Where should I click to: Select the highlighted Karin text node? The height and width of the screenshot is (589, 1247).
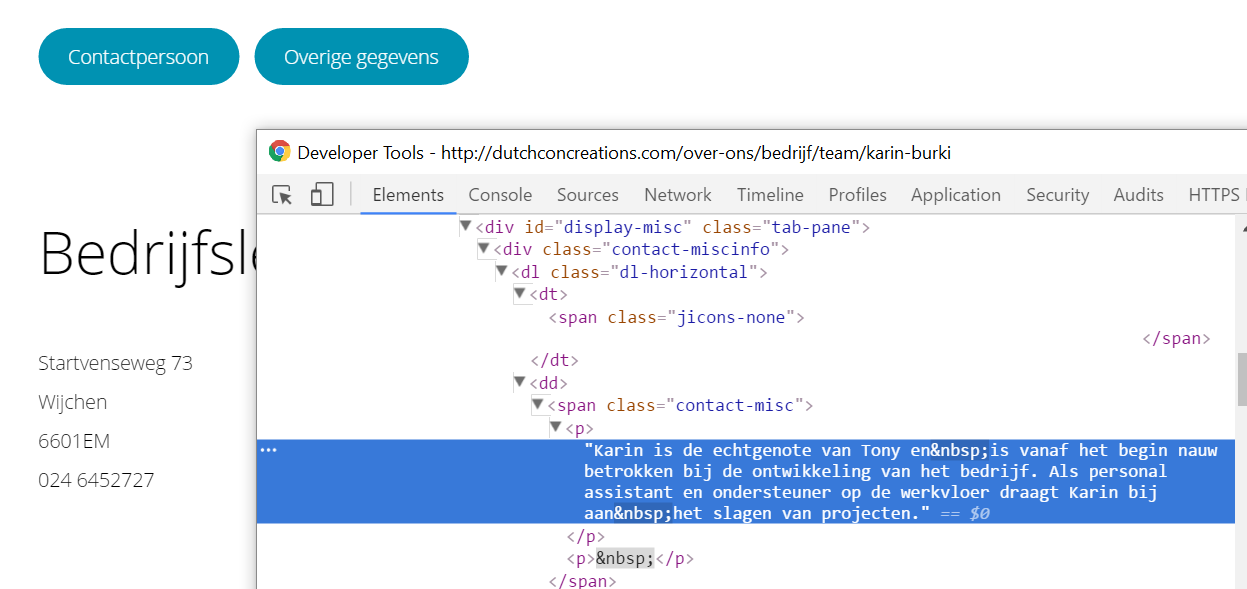745,481
